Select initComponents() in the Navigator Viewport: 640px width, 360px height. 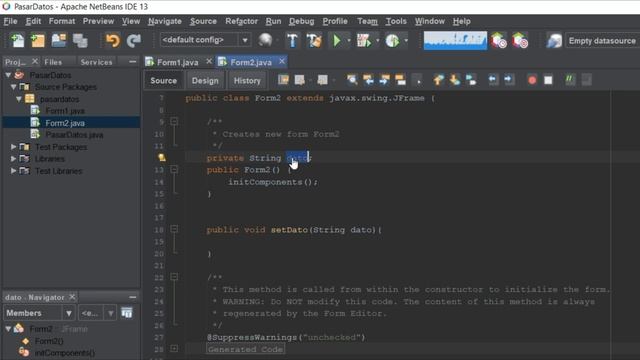[64, 353]
